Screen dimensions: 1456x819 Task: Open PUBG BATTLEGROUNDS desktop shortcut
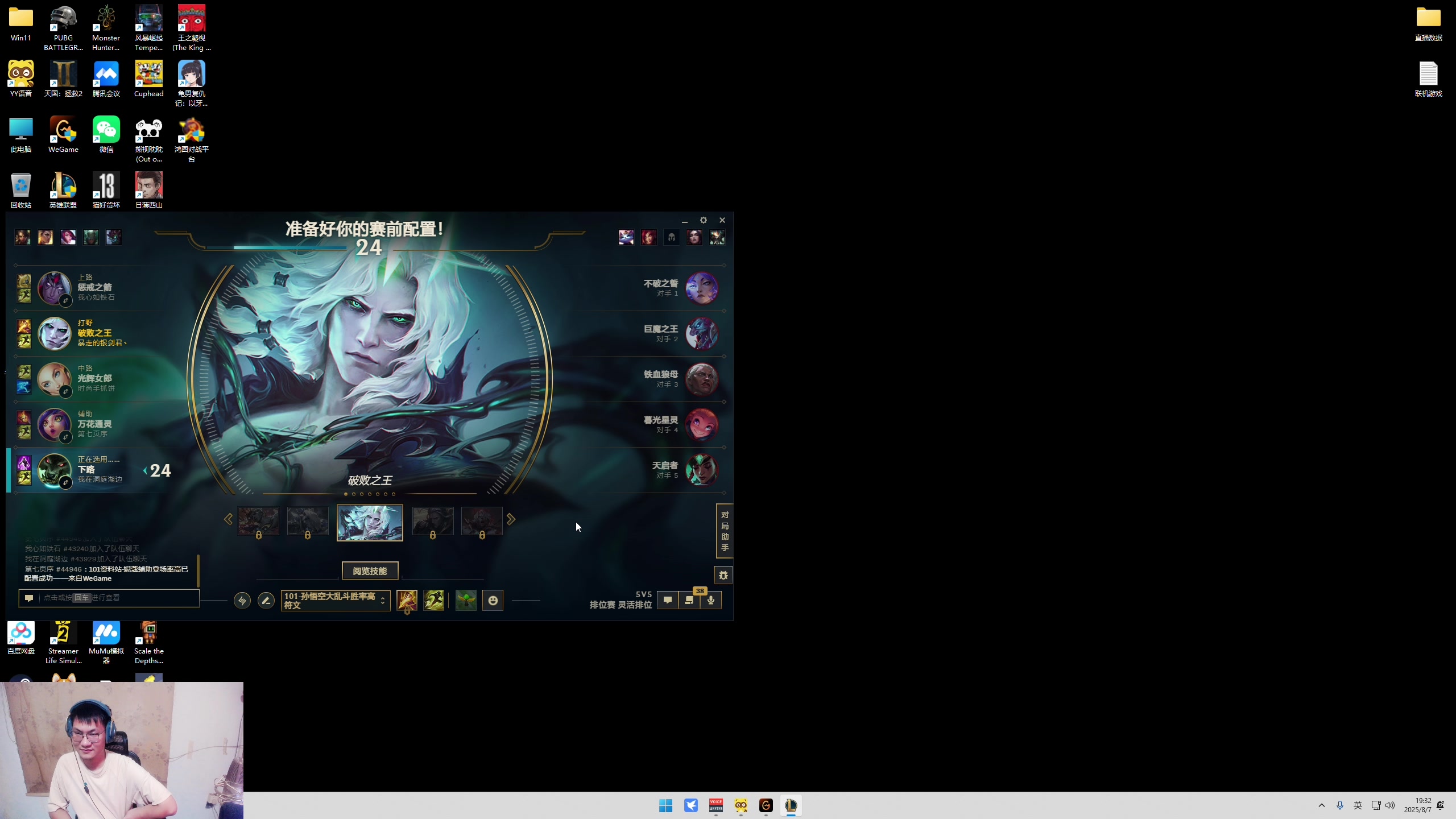pyautogui.click(x=63, y=28)
